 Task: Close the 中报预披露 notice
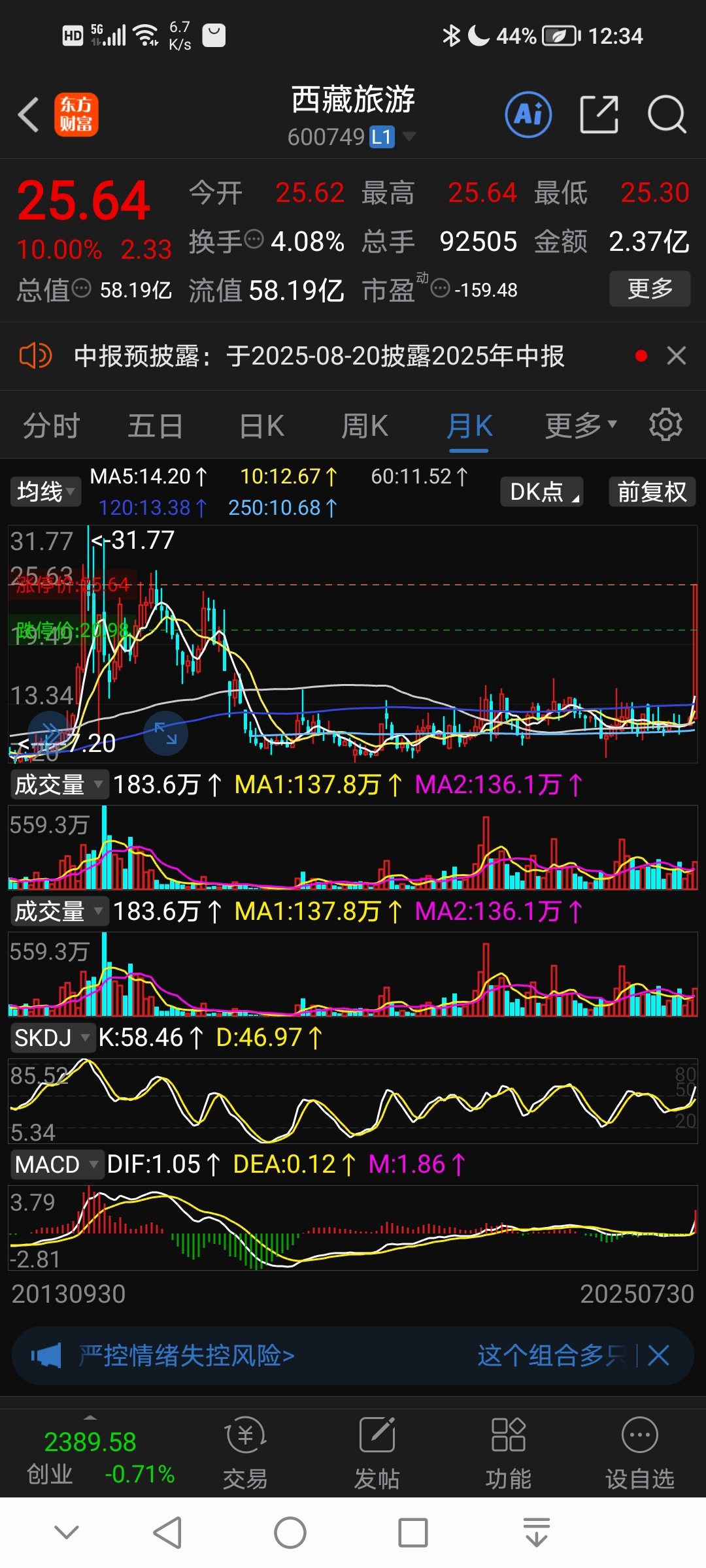point(677,355)
